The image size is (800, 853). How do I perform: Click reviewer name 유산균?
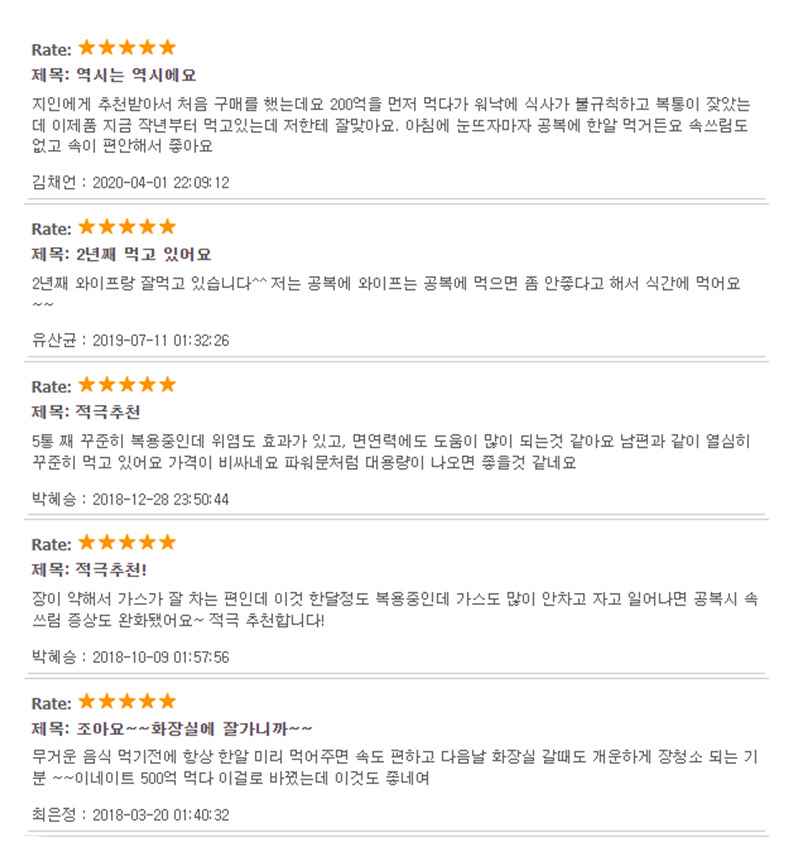point(54,341)
